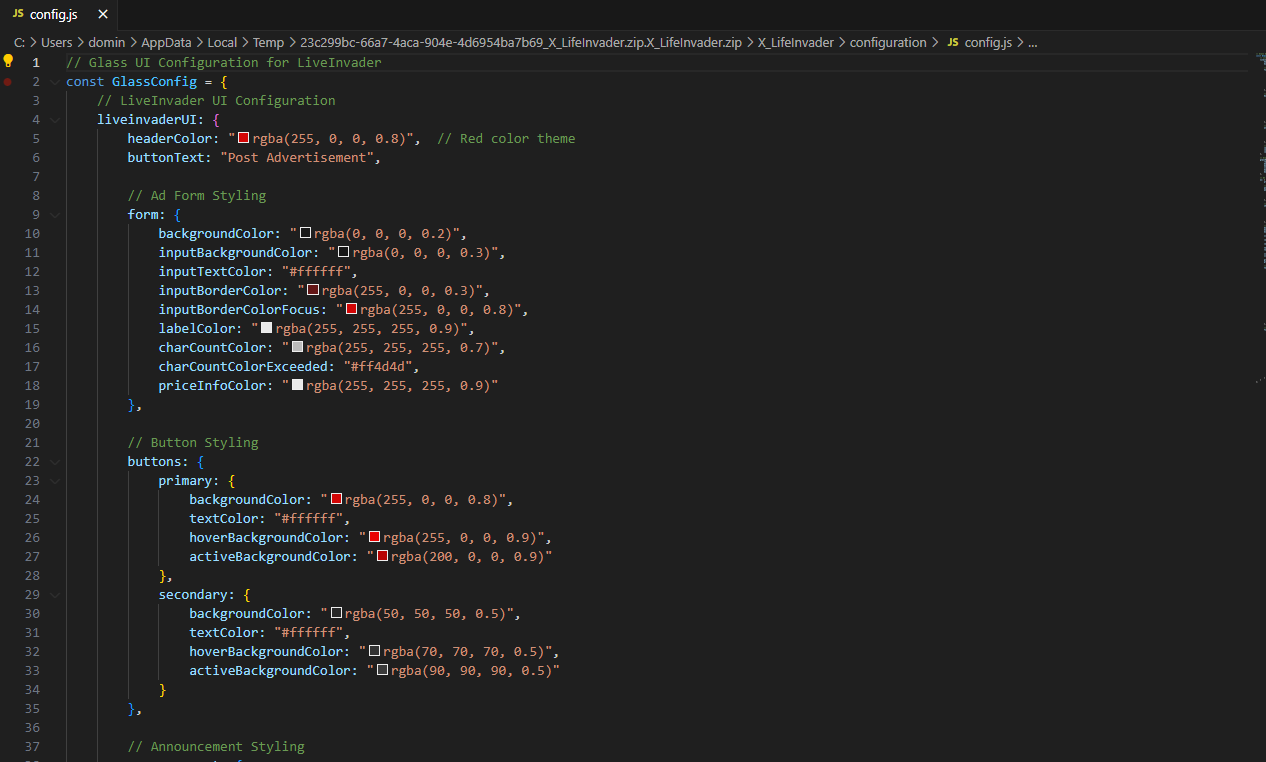Open the primary backgroundColor swatch on line 24
1266x762 pixels.
click(x=336, y=499)
